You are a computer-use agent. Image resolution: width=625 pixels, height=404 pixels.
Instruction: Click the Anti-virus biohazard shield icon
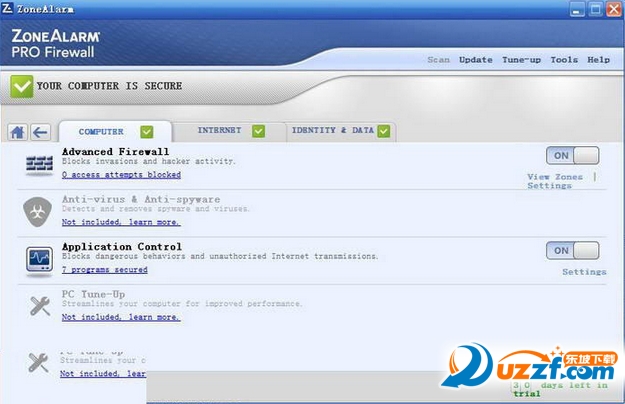[x=37, y=212]
